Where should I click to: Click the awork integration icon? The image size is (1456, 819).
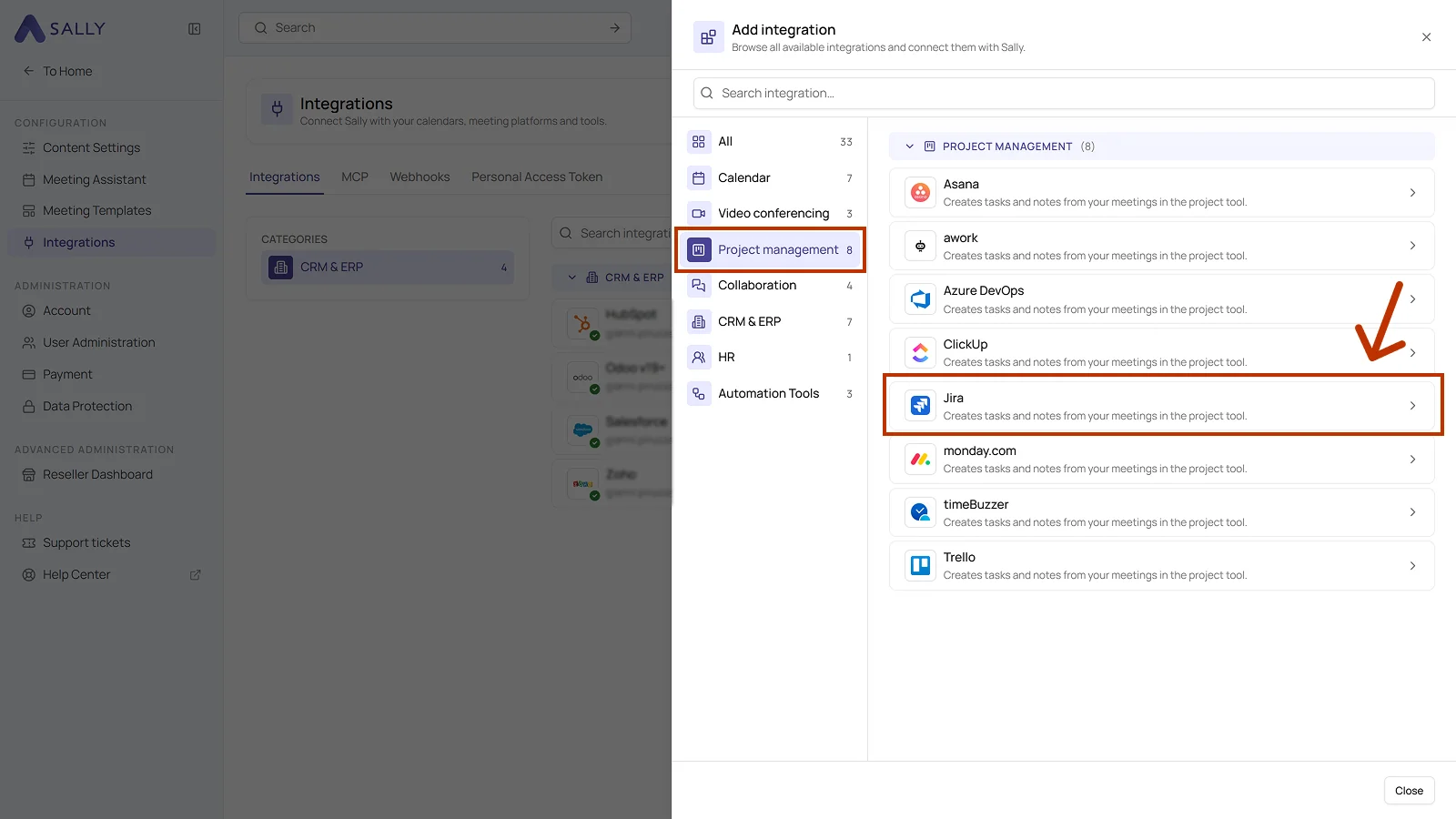pos(920,247)
